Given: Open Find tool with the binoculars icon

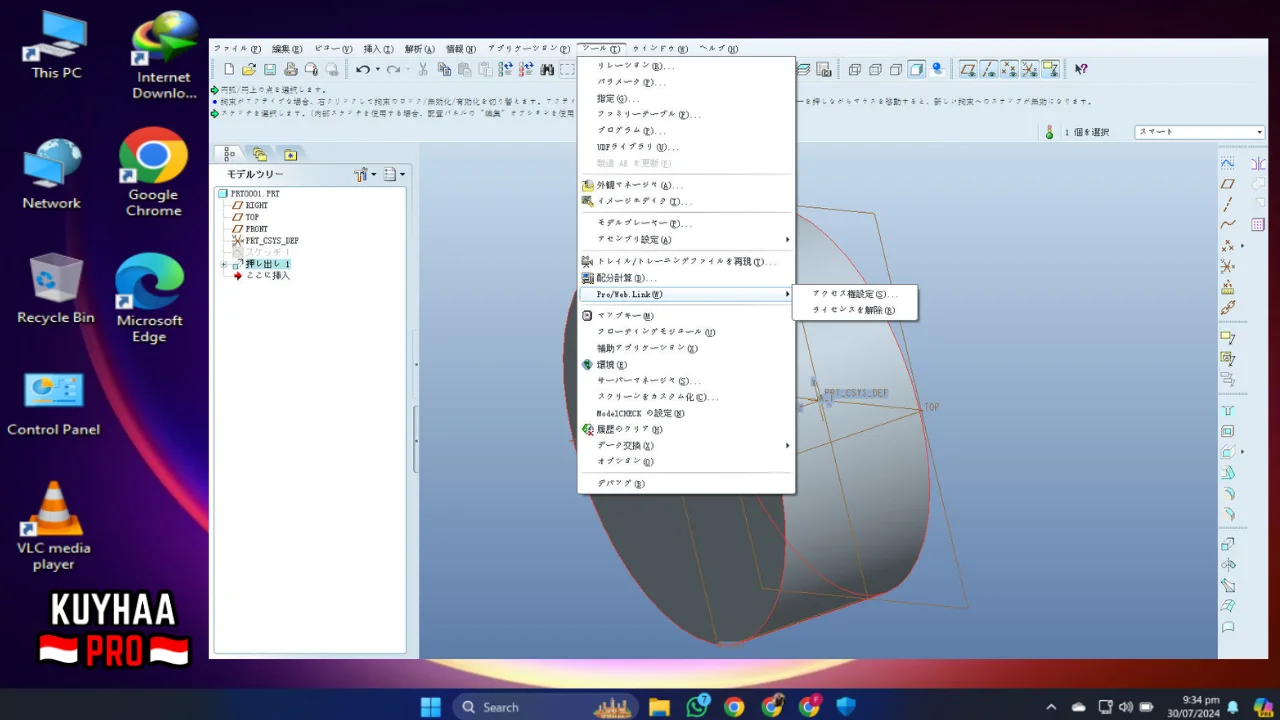Looking at the screenshot, I should 547,69.
